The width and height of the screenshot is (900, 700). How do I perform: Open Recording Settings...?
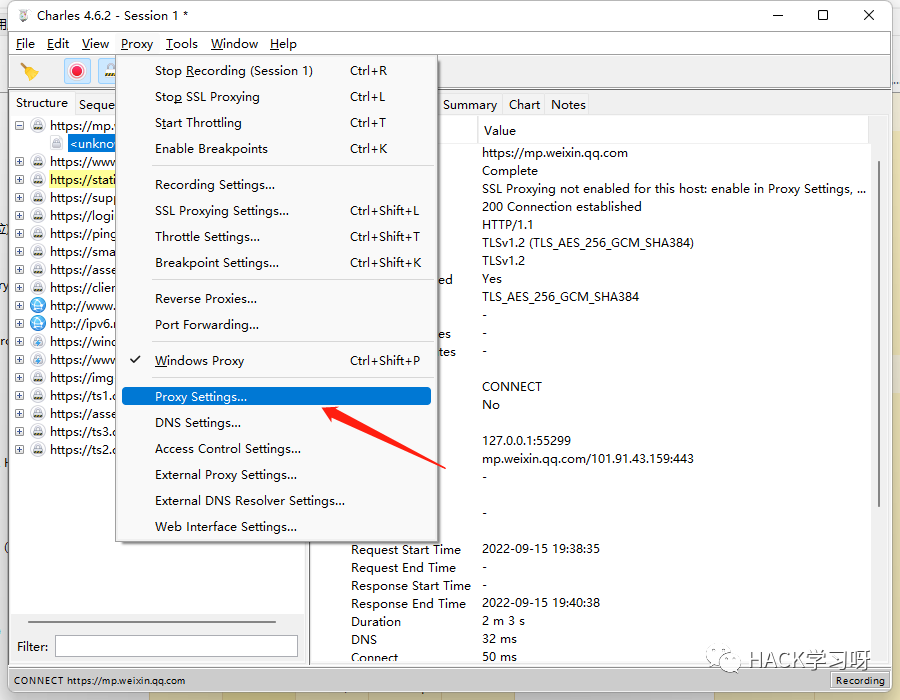click(276, 185)
